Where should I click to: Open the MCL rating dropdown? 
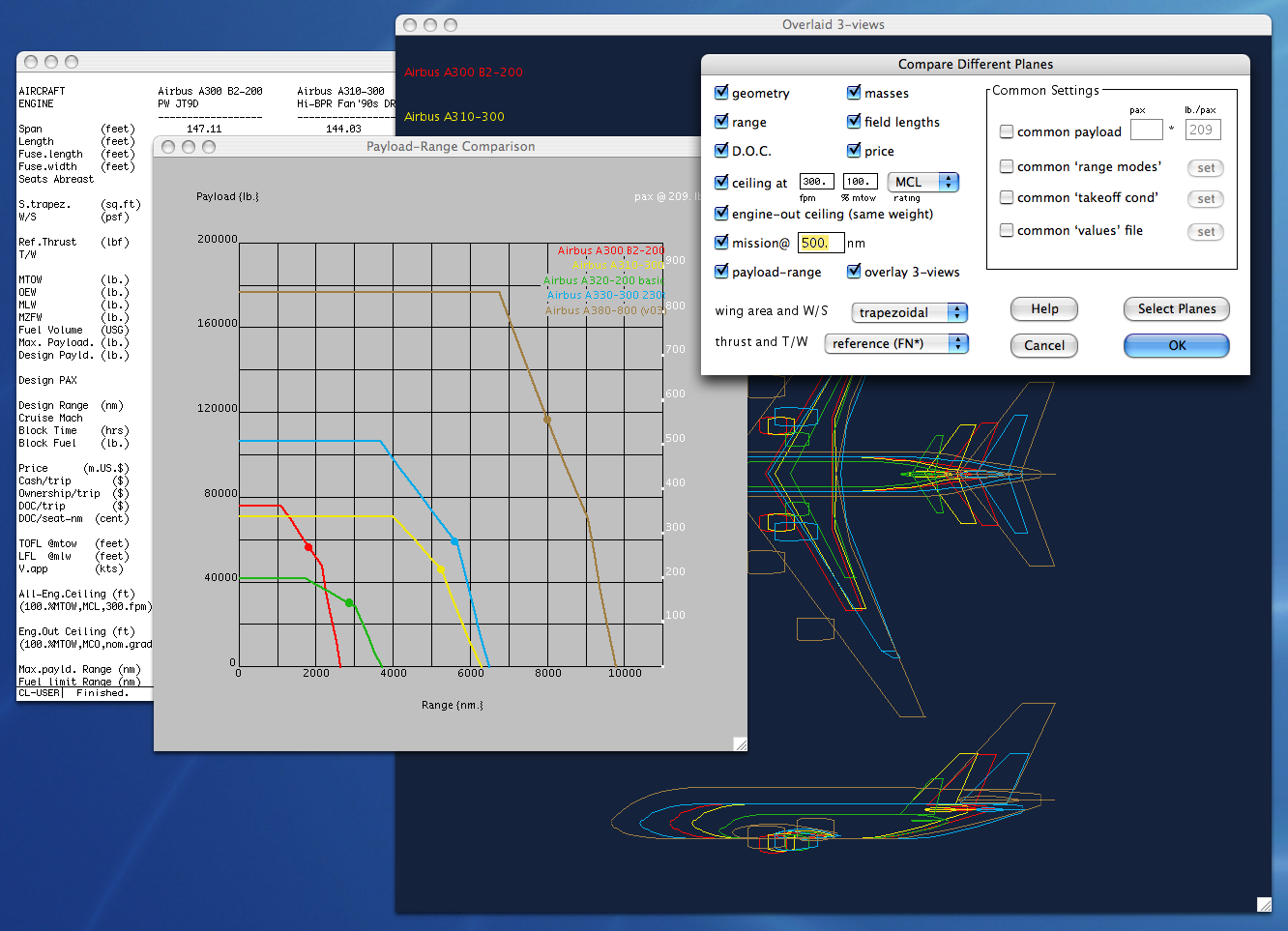click(922, 182)
